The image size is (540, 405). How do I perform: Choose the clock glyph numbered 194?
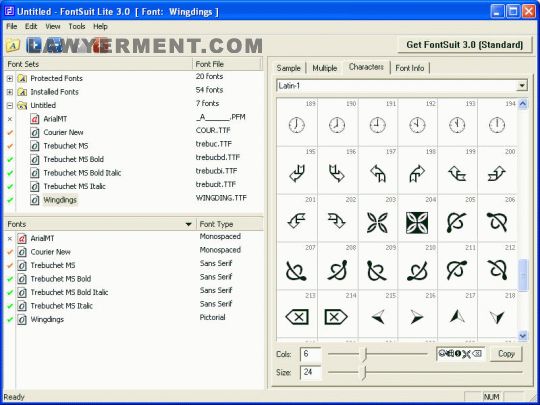tap(497, 125)
